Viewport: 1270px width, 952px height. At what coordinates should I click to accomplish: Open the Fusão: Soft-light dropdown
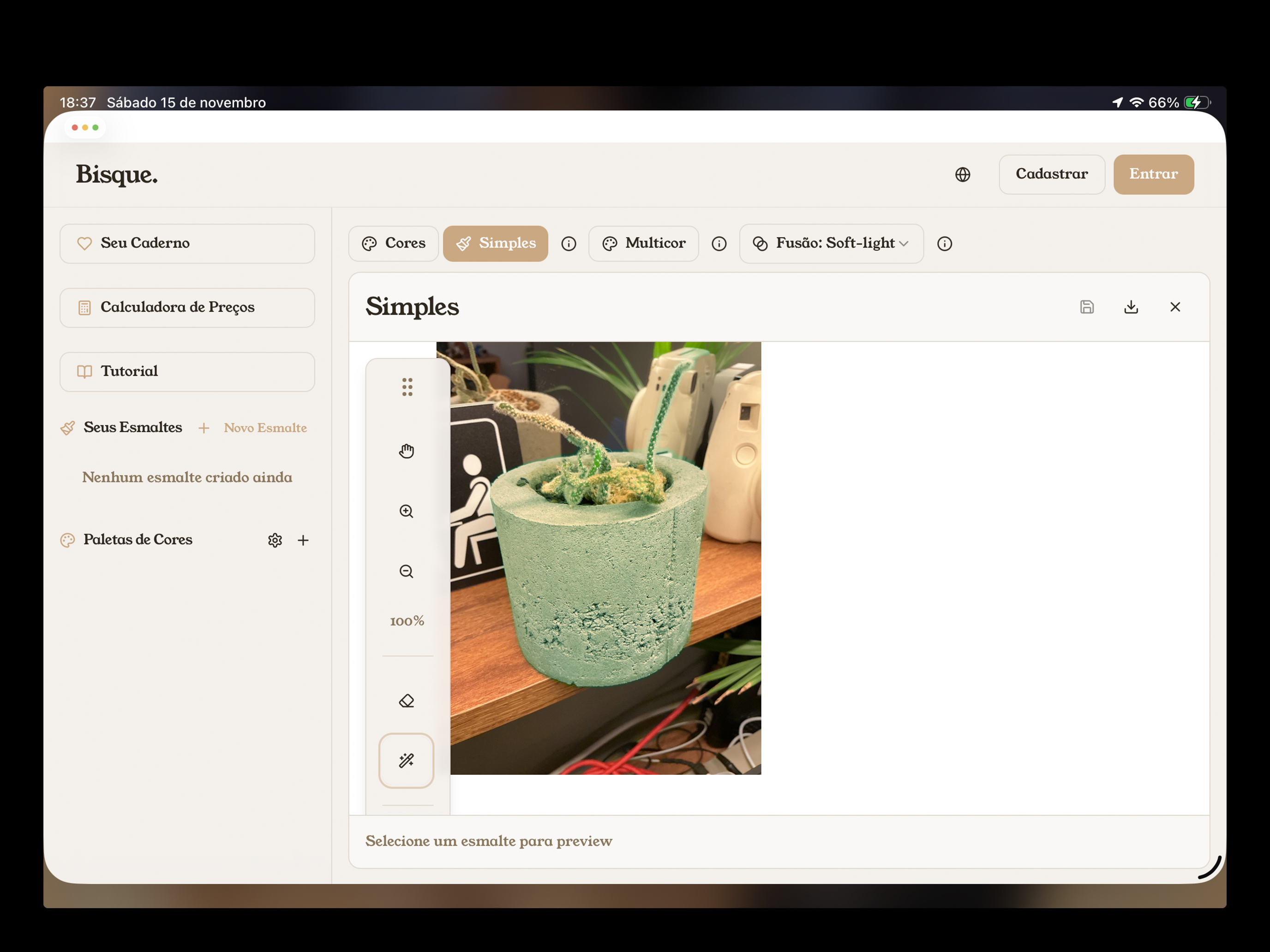tap(831, 244)
